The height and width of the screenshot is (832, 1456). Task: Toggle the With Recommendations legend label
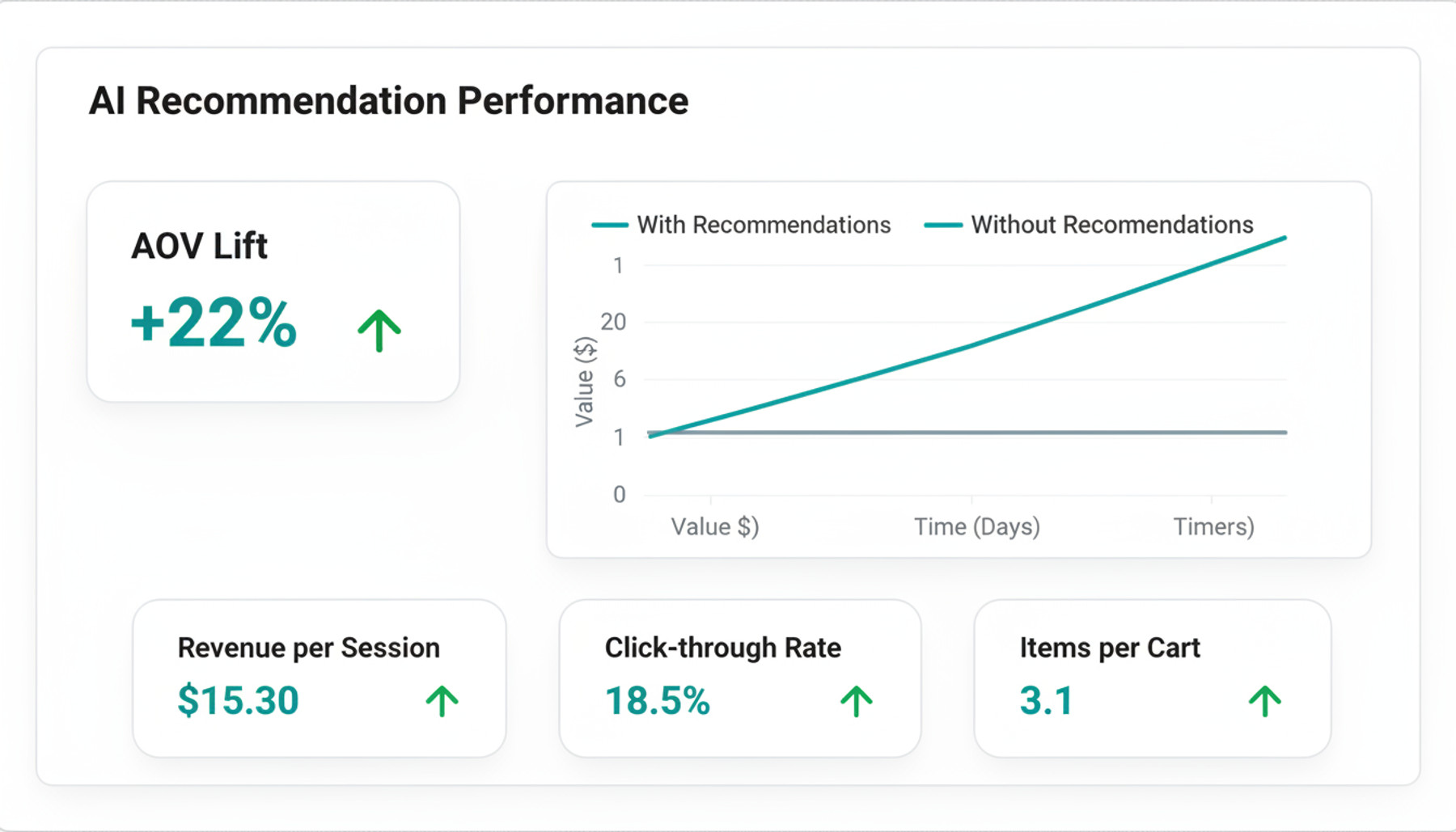[764, 225]
